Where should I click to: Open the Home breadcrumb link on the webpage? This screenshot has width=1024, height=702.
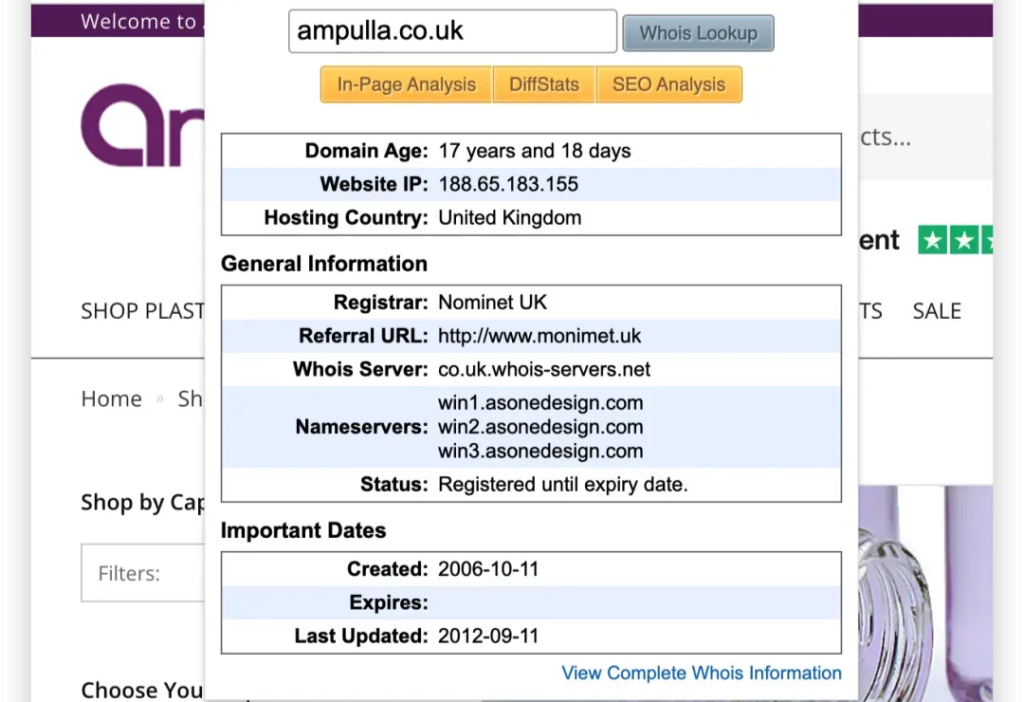(x=111, y=398)
